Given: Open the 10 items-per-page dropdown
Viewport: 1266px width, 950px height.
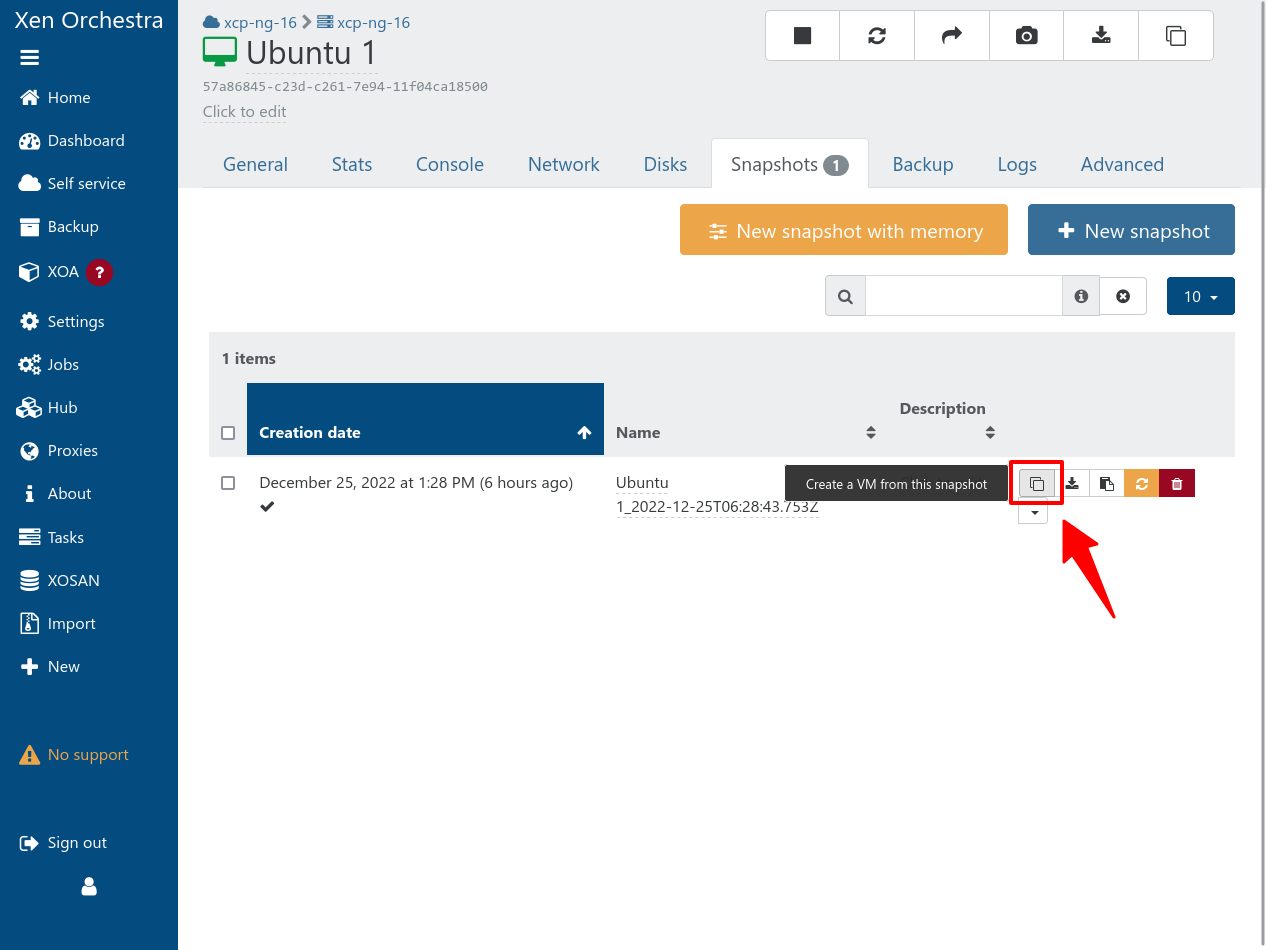Looking at the screenshot, I should [x=1200, y=296].
